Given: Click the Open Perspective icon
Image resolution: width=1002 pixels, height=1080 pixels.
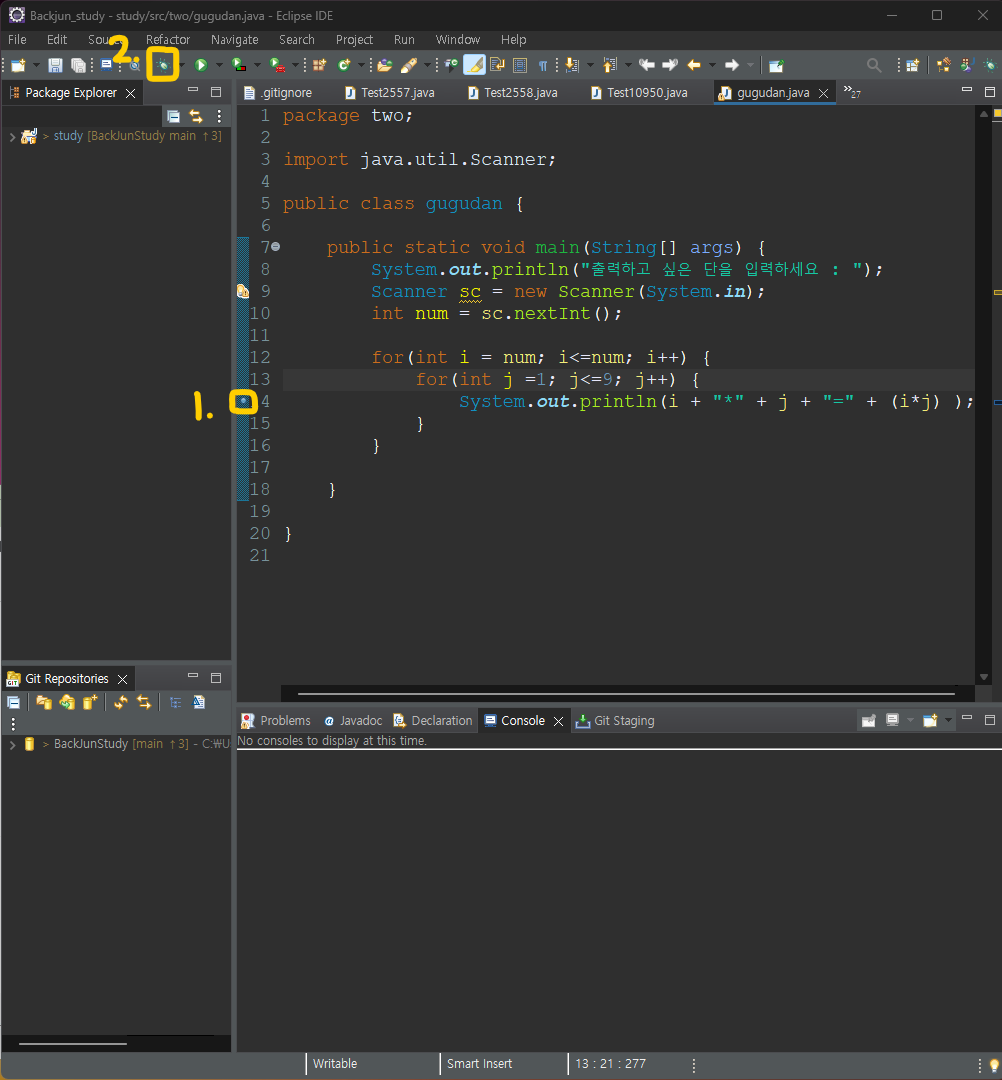Looking at the screenshot, I should (912, 65).
